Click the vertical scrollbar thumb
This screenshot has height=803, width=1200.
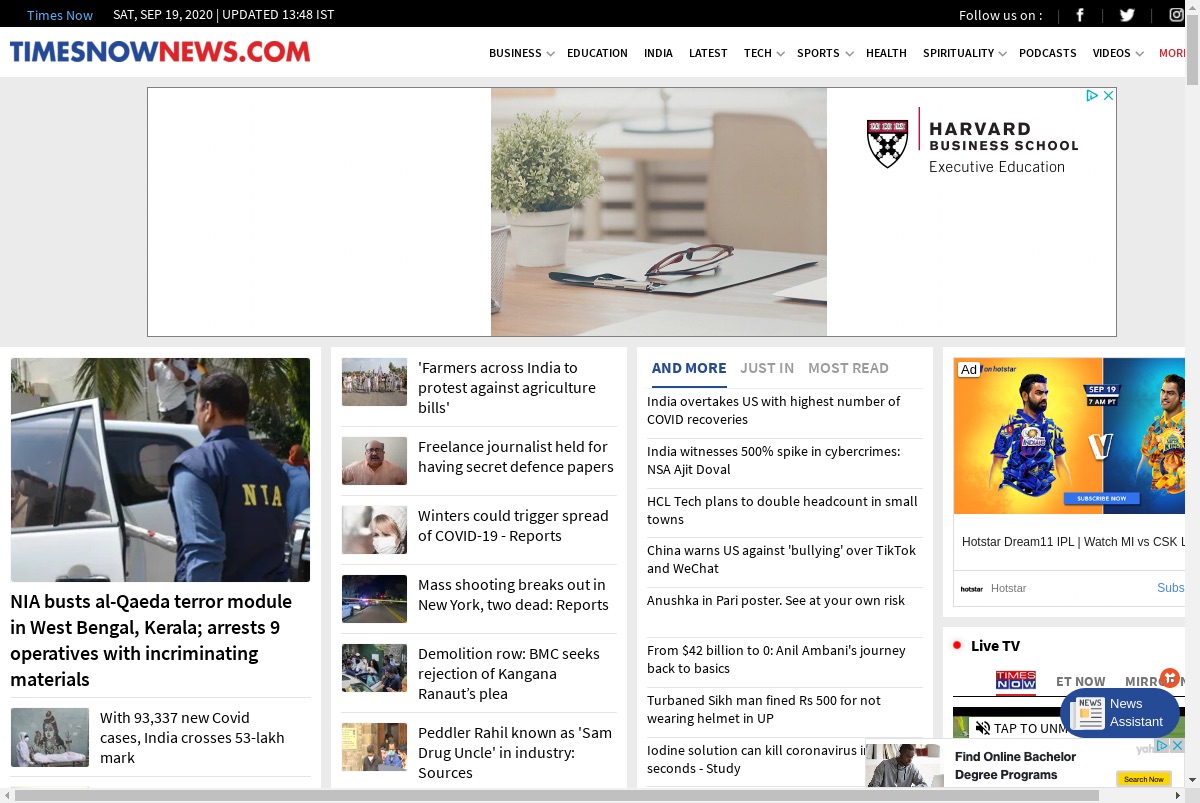(x=1192, y=50)
